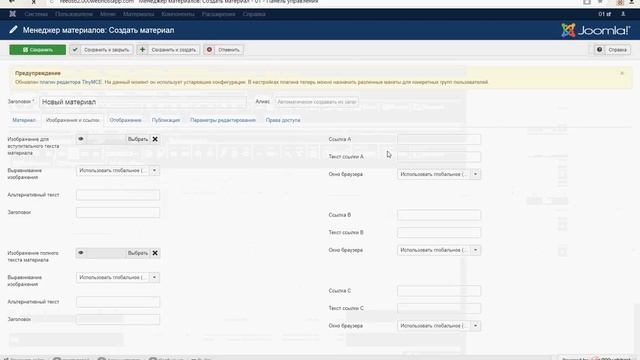Preview full text image with eye icon
The width and height of the screenshot is (640, 360).
pos(81,253)
